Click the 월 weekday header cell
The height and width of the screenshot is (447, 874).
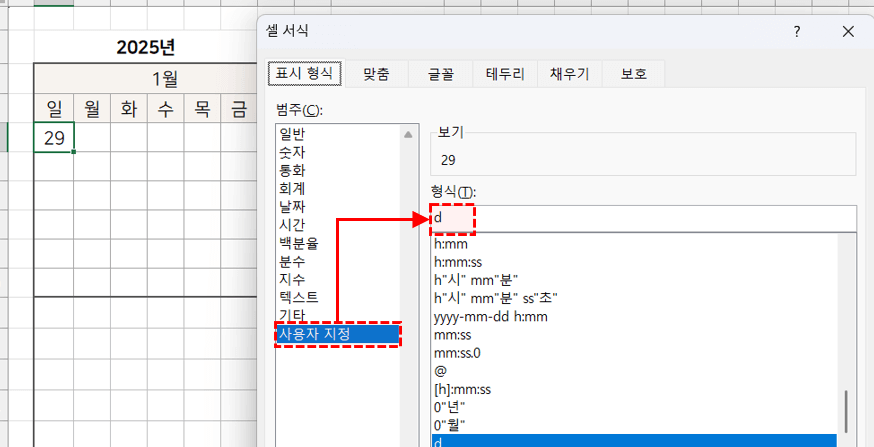point(92,109)
